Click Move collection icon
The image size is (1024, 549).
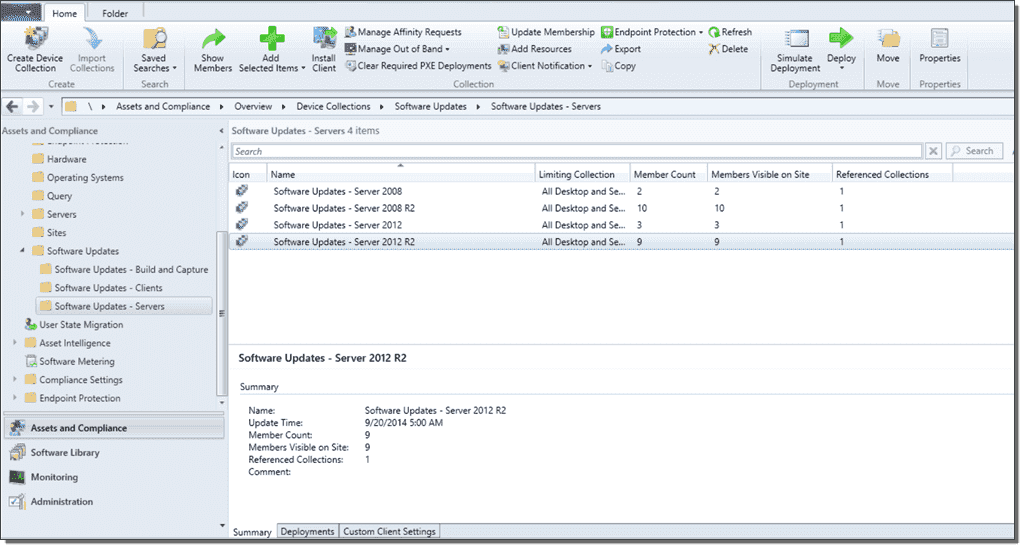888,39
